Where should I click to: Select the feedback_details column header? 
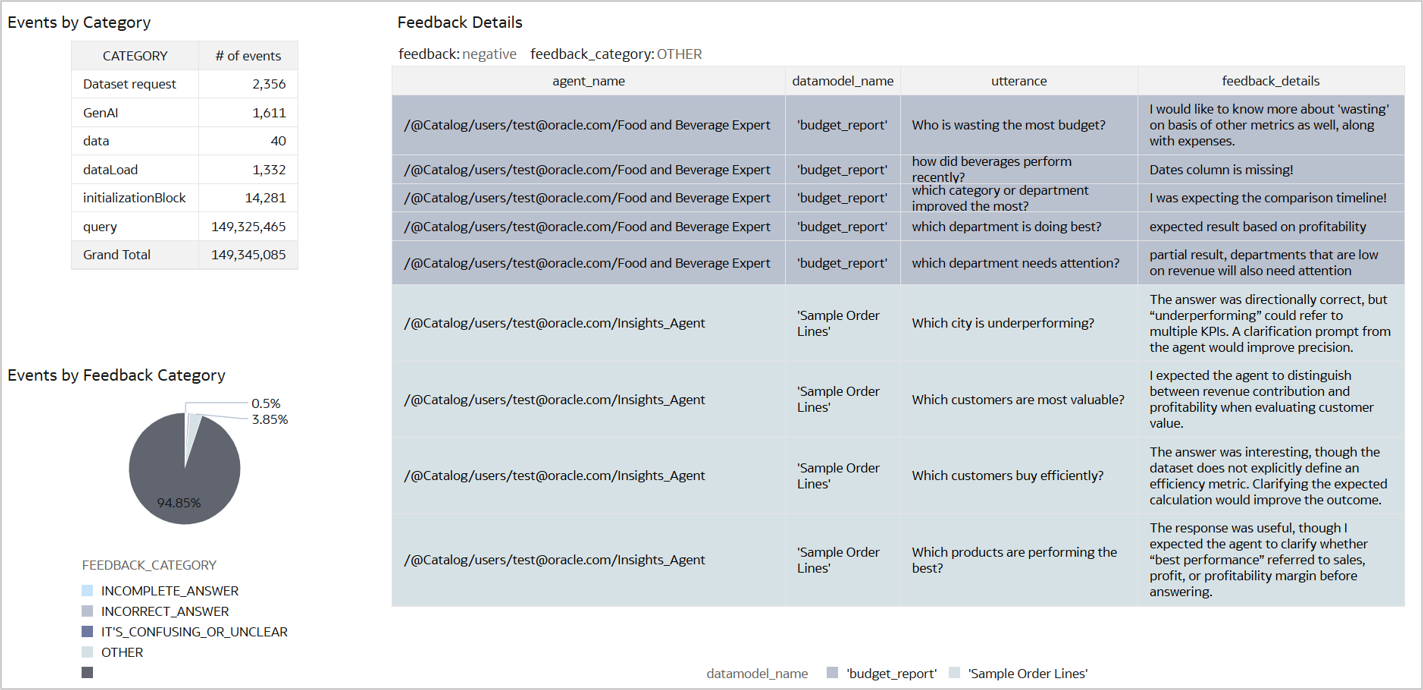coord(1271,81)
